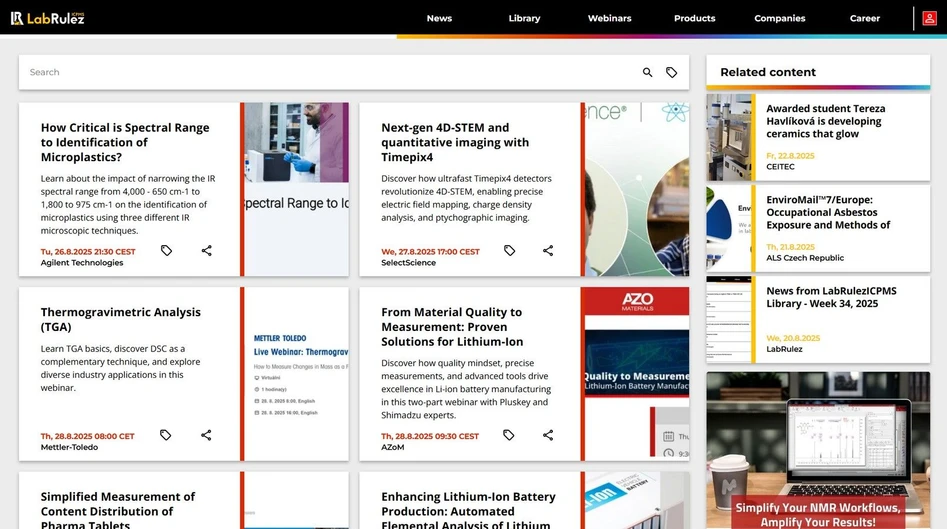Click date 'Tu, 26.8.2025 21:30 CEST'
The image size is (947, 529).
pyautogui.click(x=88, y=252)
